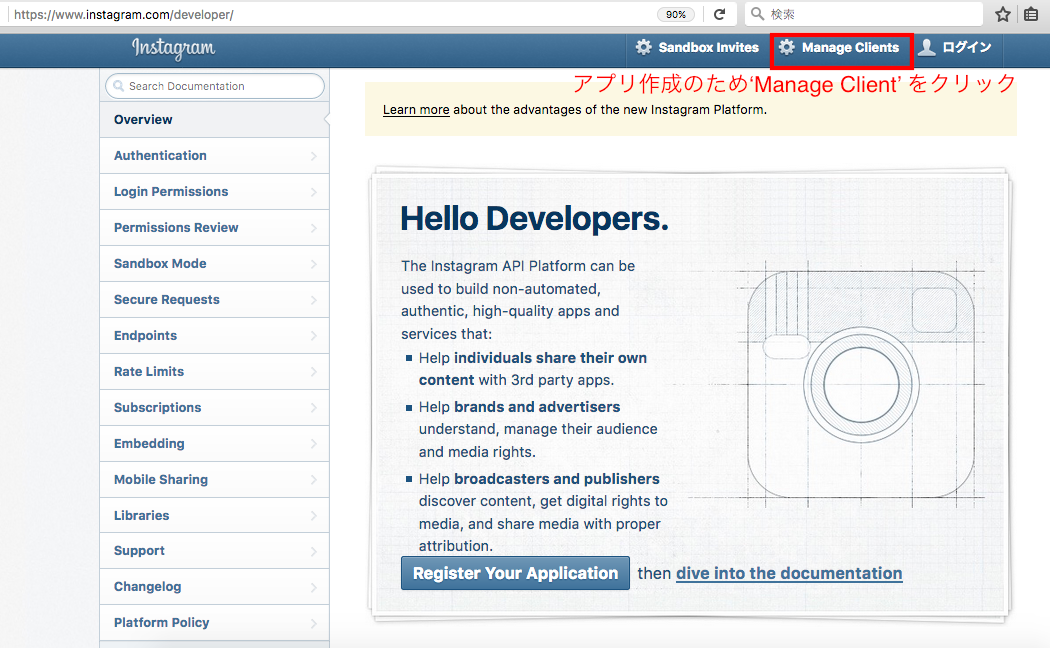
Task: Click the bold text 'brands and advertisers'
Action: pos(537,407)
